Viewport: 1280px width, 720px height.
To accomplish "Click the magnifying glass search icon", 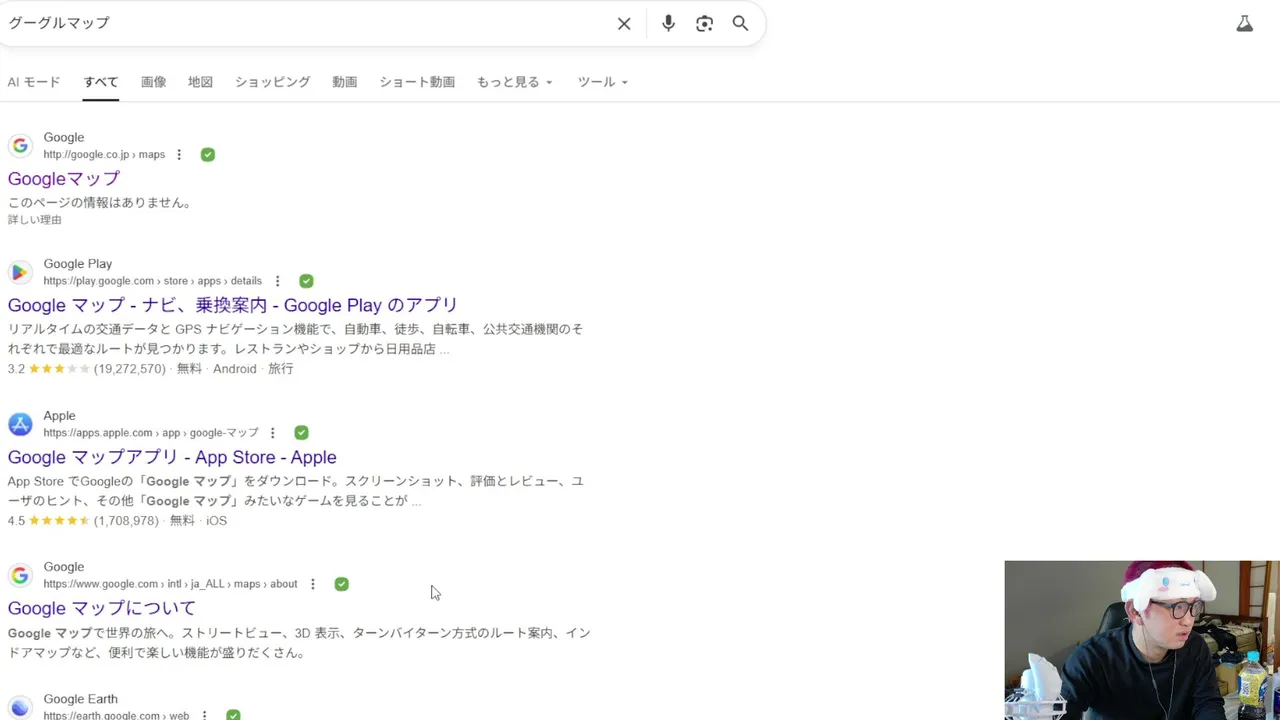I will 740,23.
